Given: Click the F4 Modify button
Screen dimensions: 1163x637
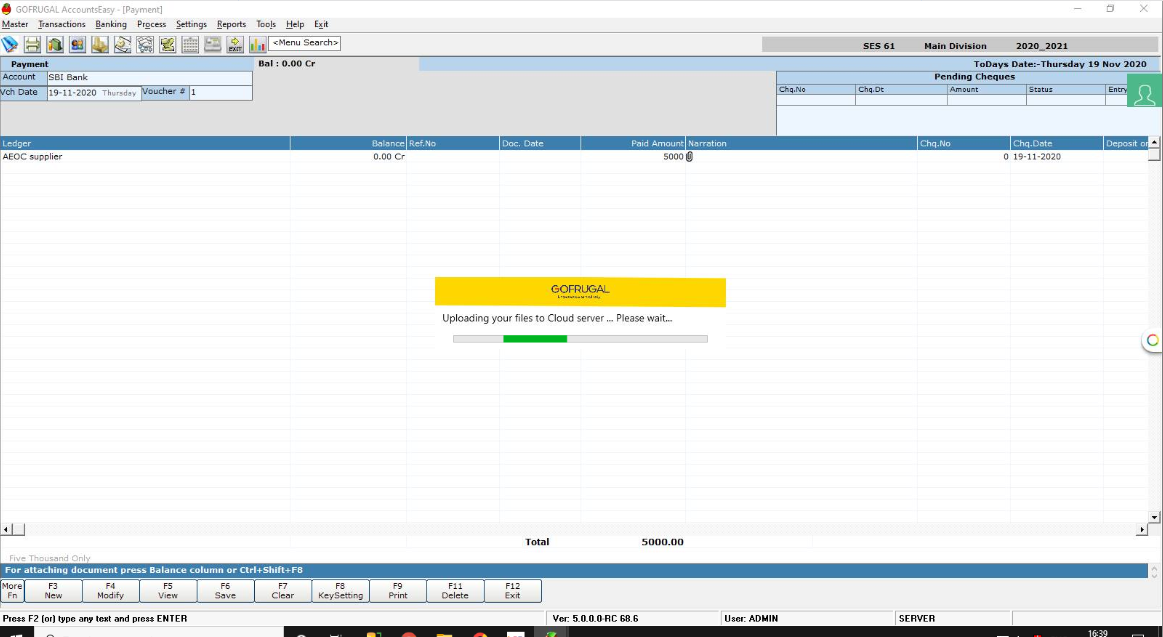Looking at the screenshot, I should (x=111, y=591).
